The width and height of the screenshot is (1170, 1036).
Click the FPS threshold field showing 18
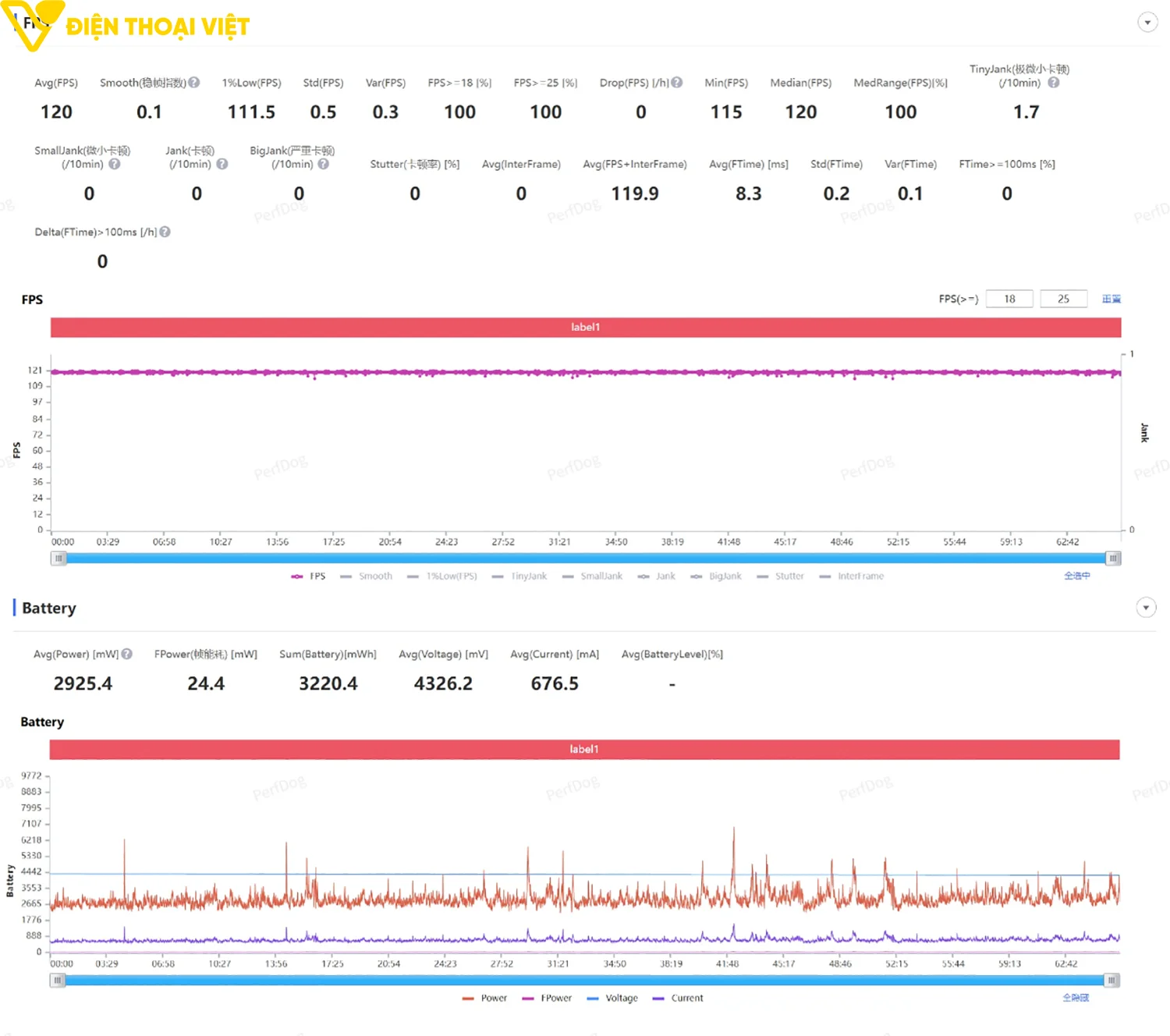click(x=1009, y=299)
